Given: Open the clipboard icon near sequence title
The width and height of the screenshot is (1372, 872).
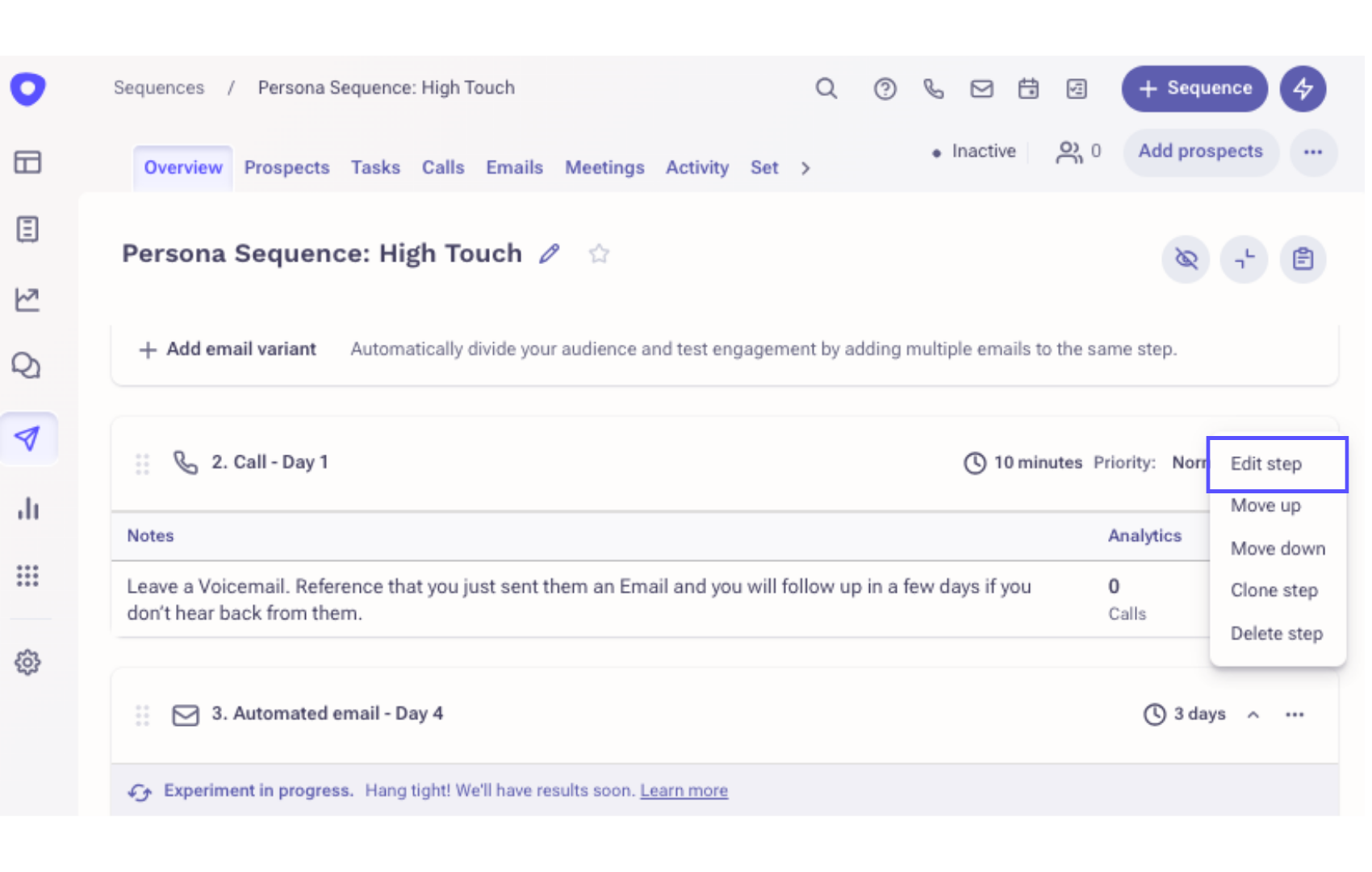Looking at the screenshot, I should [x=1303, y=259].
